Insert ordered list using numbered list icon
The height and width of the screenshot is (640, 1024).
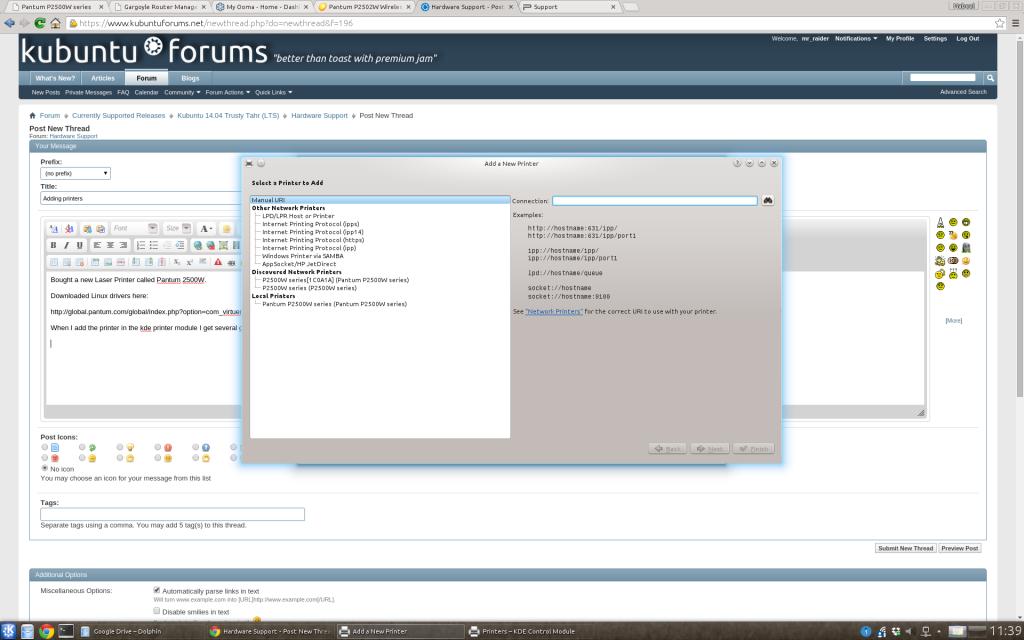click(x=141, y=245)
